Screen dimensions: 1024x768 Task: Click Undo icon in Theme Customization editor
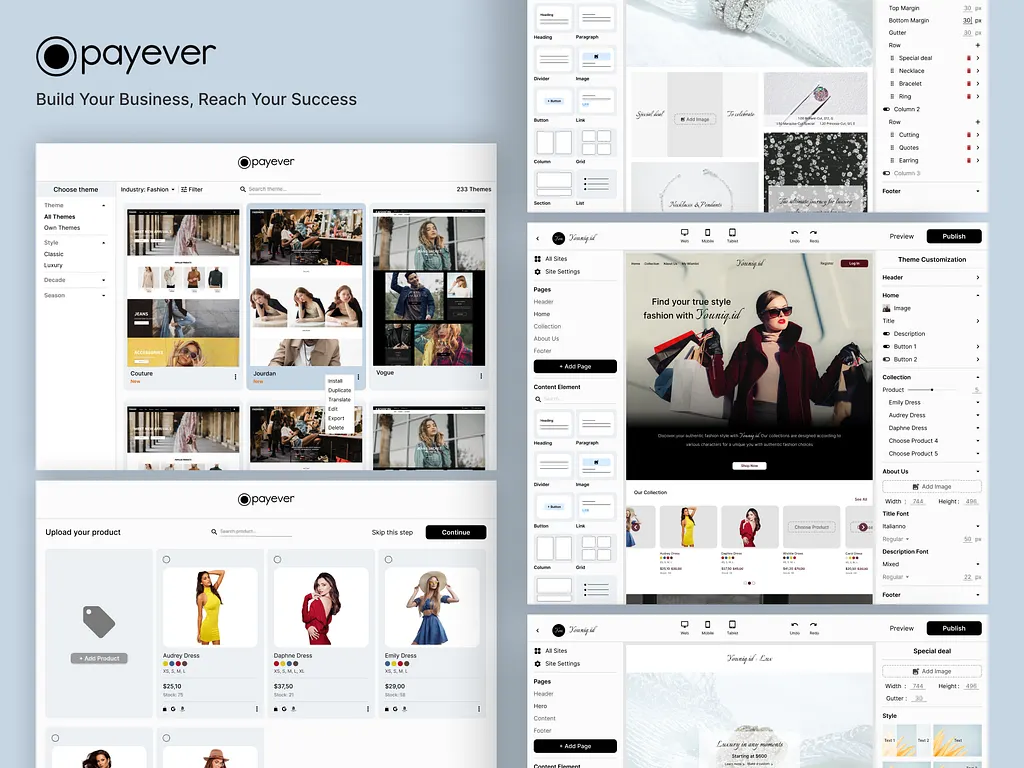(794, 235)
